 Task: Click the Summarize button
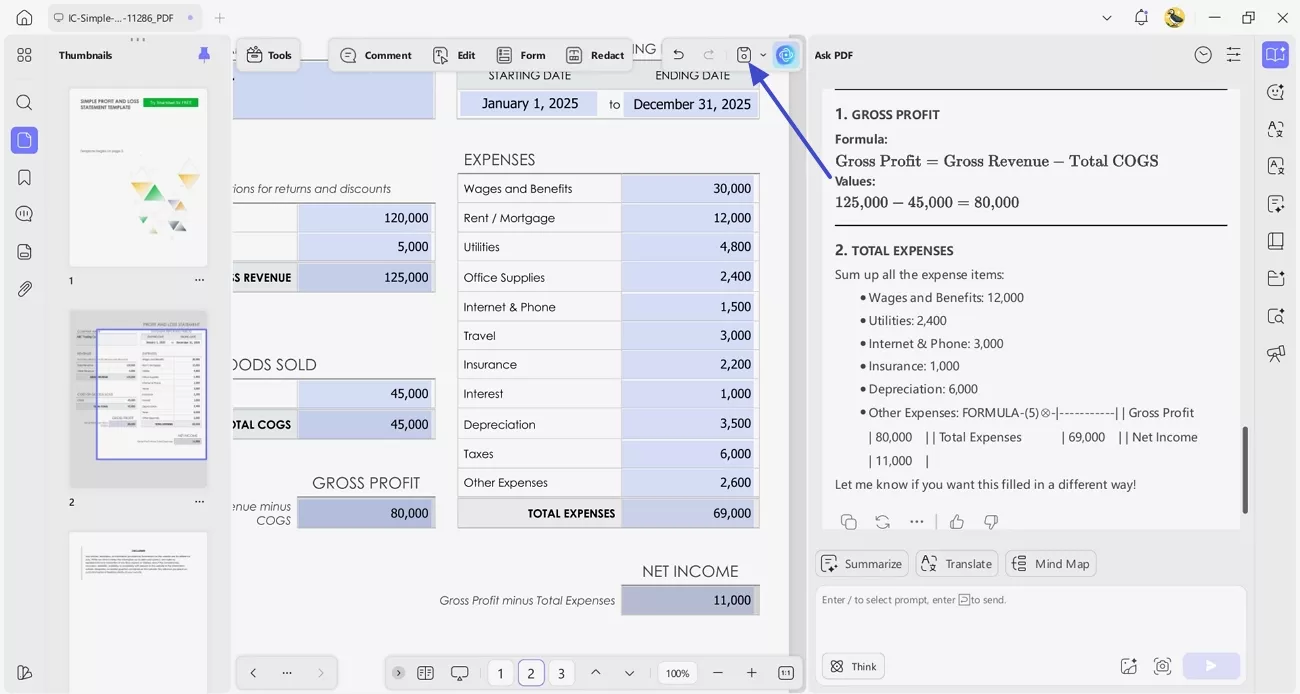(861, 563)
